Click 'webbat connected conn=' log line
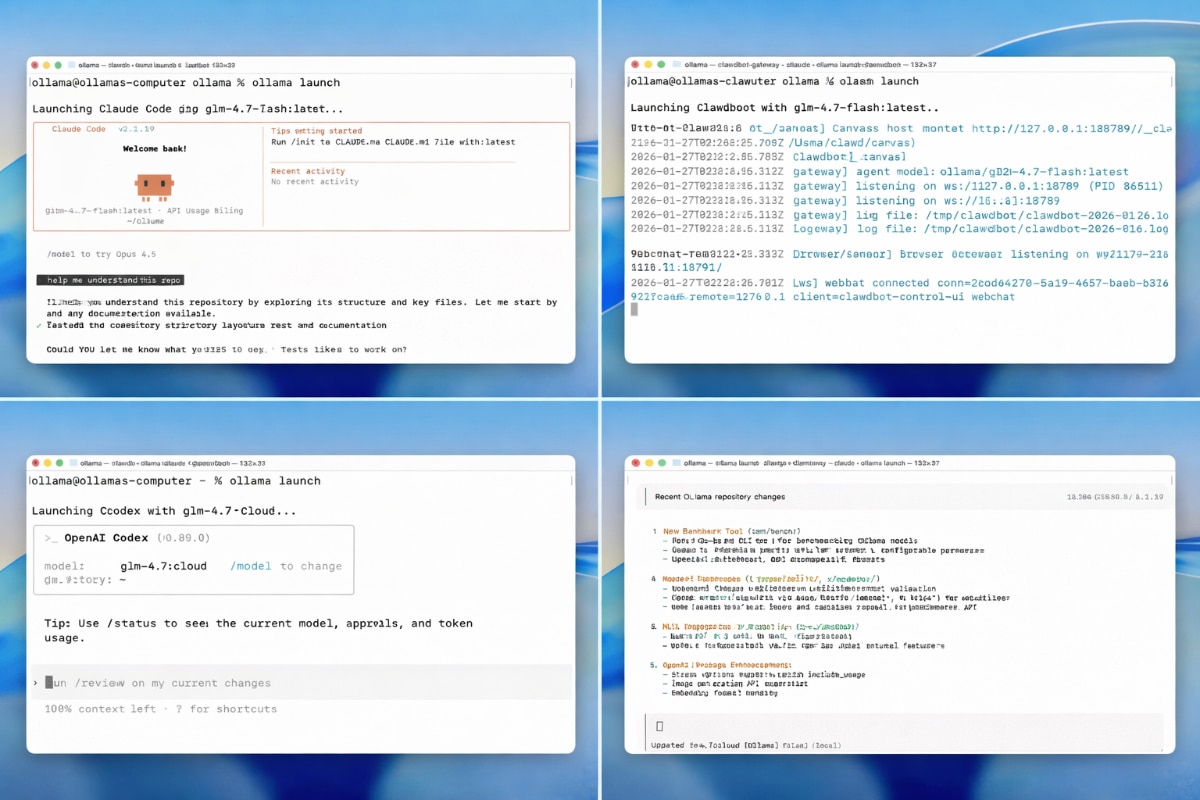This screenshot has height=800, width=1200. coord(900,283)
